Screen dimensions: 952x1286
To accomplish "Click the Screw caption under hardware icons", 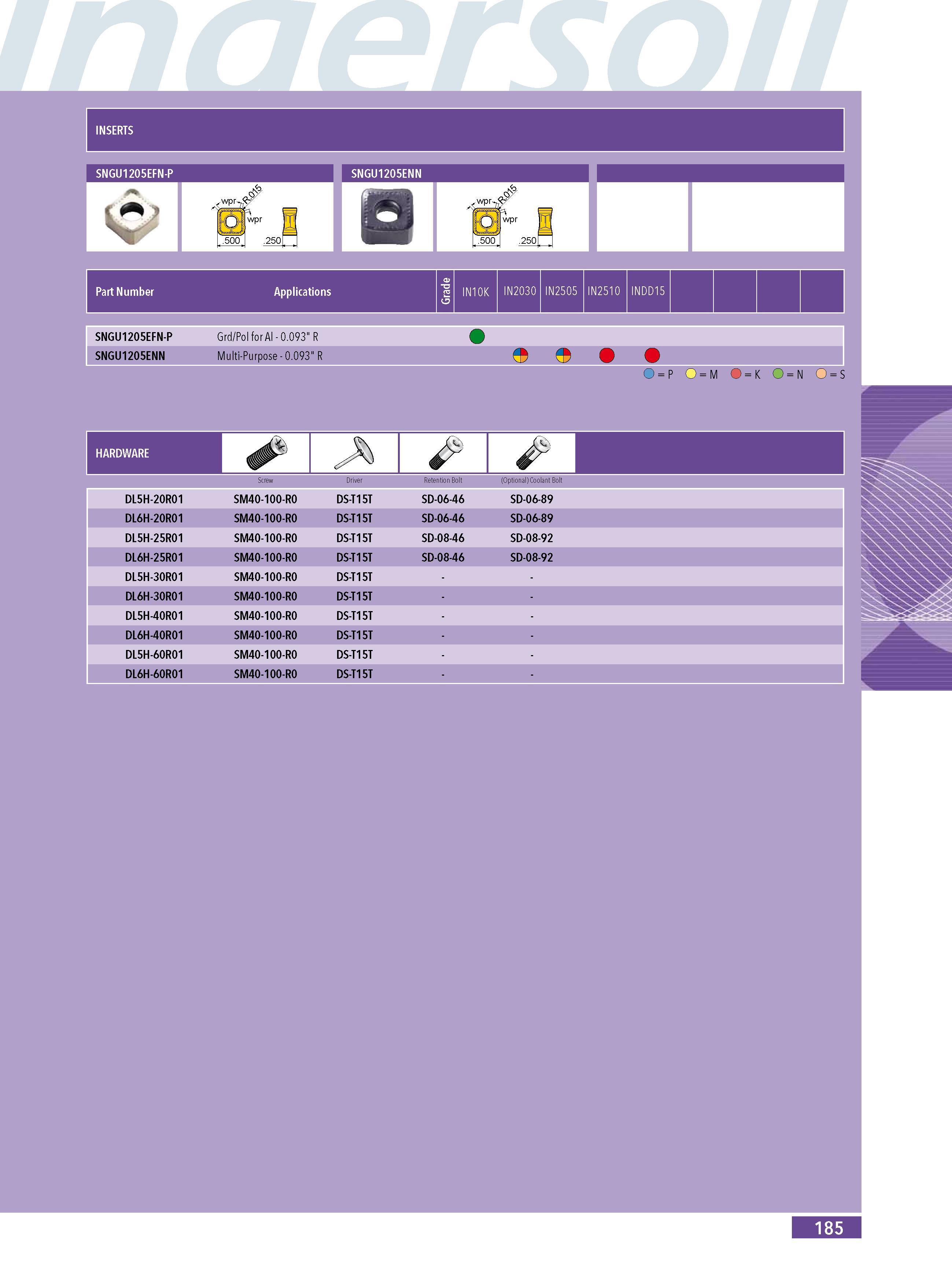I will pos(266,480).
